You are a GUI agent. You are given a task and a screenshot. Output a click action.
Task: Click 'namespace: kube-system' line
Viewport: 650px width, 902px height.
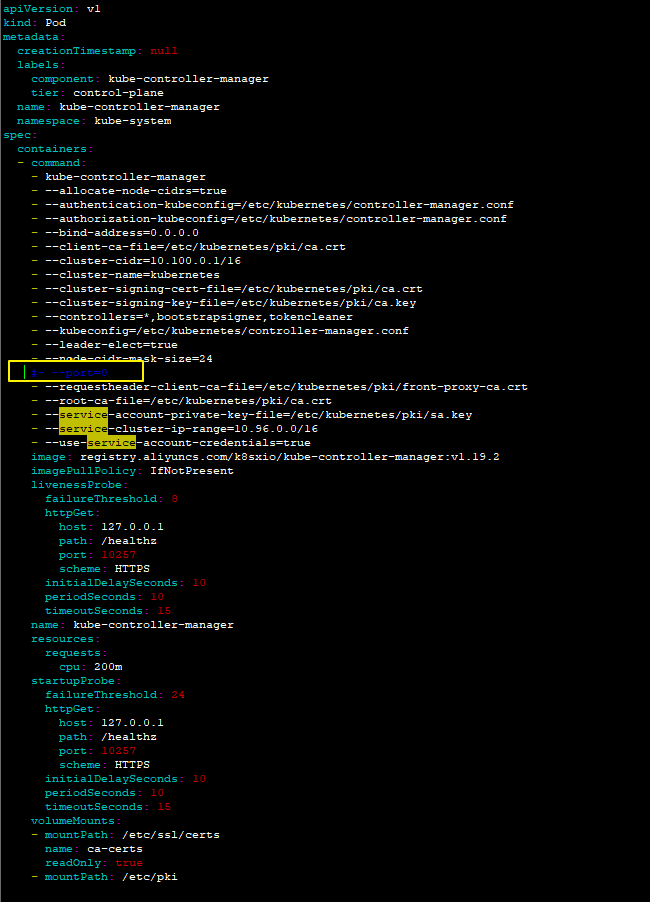[94, 121]
